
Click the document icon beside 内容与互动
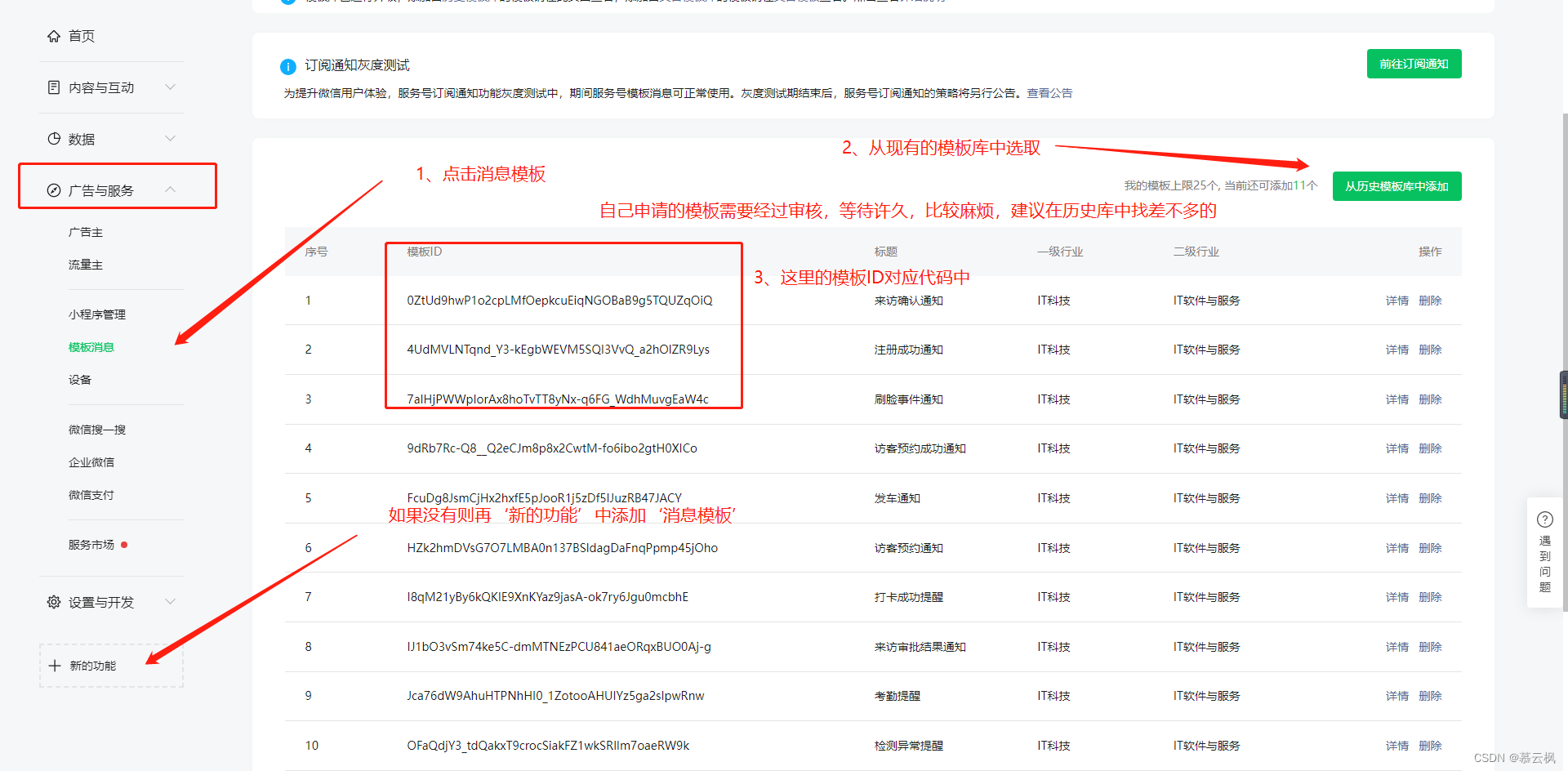click(x=54, y=87)
